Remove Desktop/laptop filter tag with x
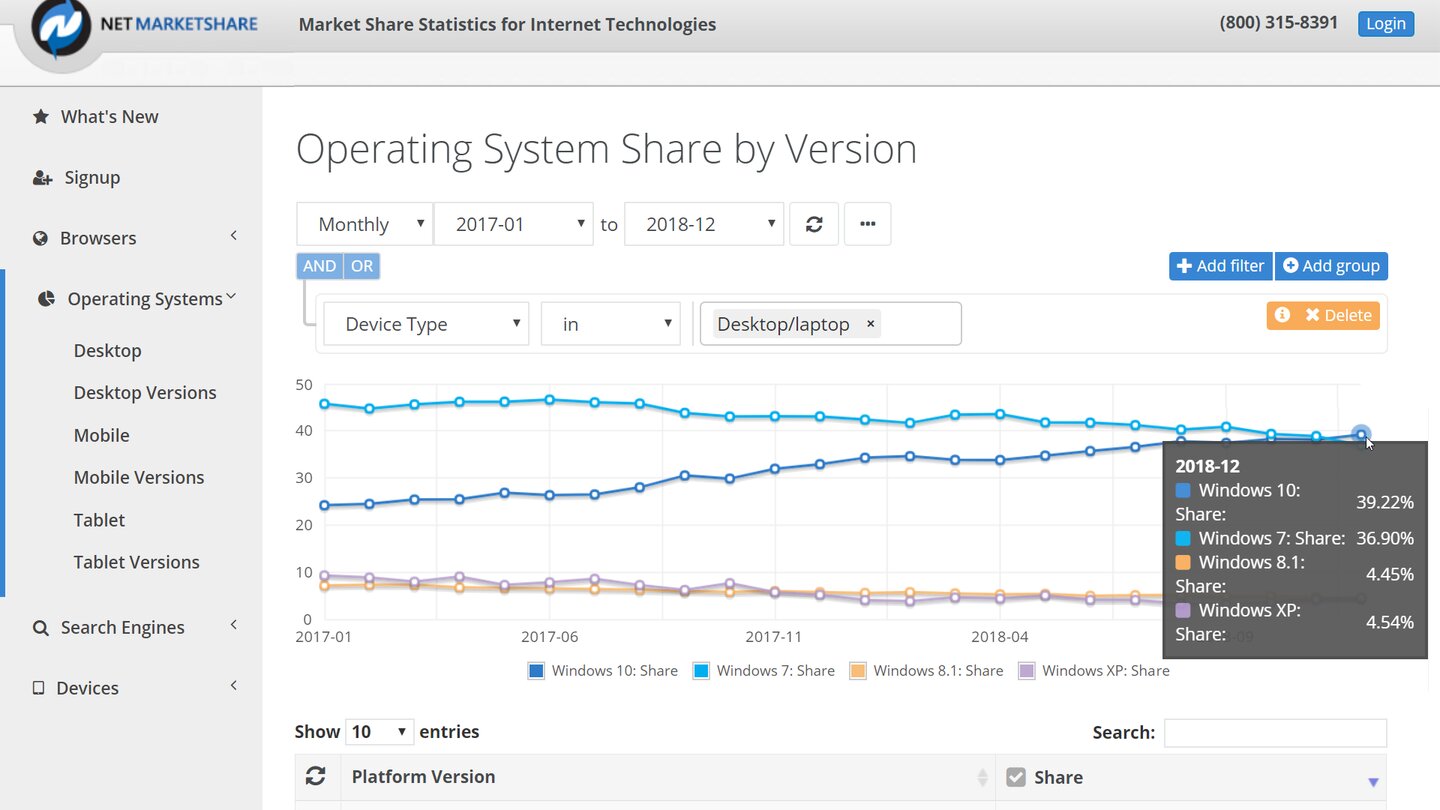 870,324
